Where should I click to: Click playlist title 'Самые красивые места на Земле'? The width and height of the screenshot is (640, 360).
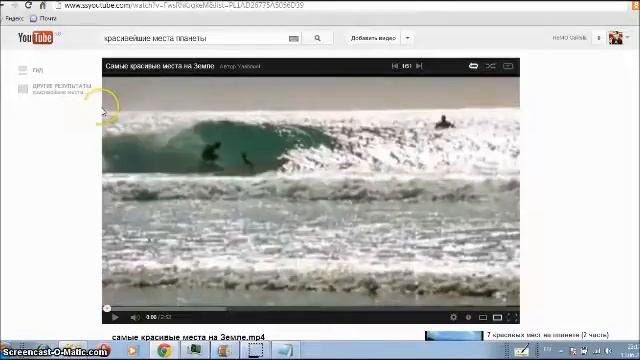[160, 66]
